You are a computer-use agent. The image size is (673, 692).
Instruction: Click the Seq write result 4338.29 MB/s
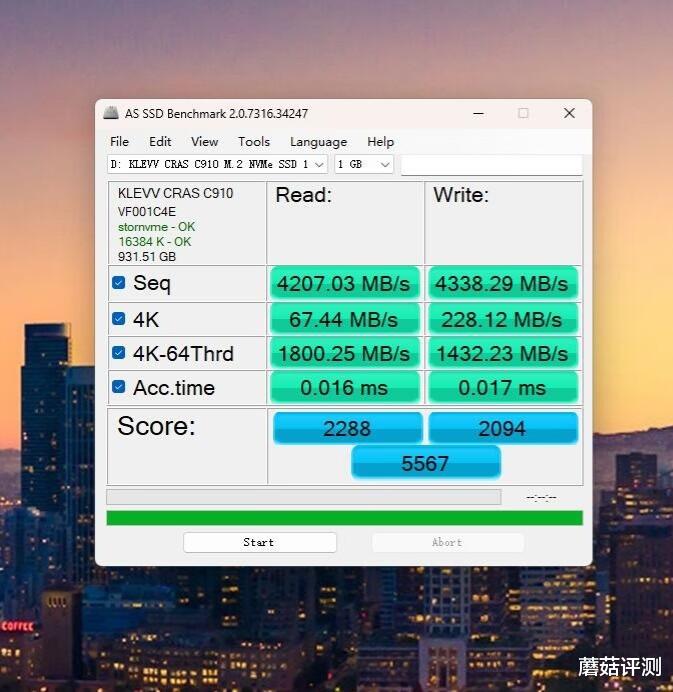coord(503,283)
